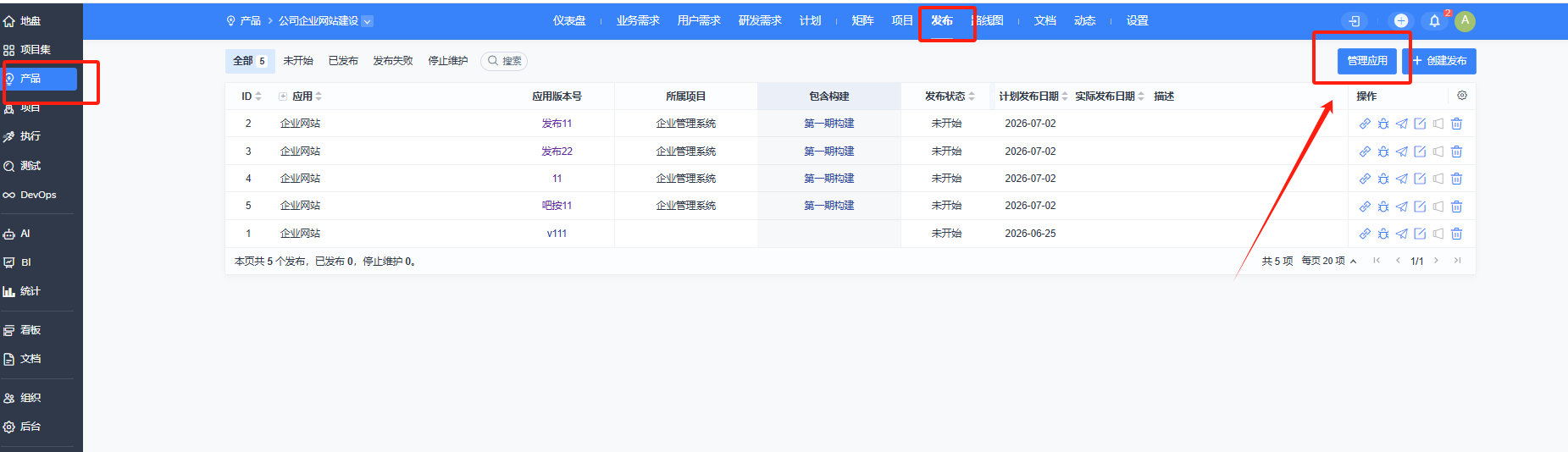Click the edit icon in 吧按11 row
Screen dimensions: 1568x452
point(1420,207)
